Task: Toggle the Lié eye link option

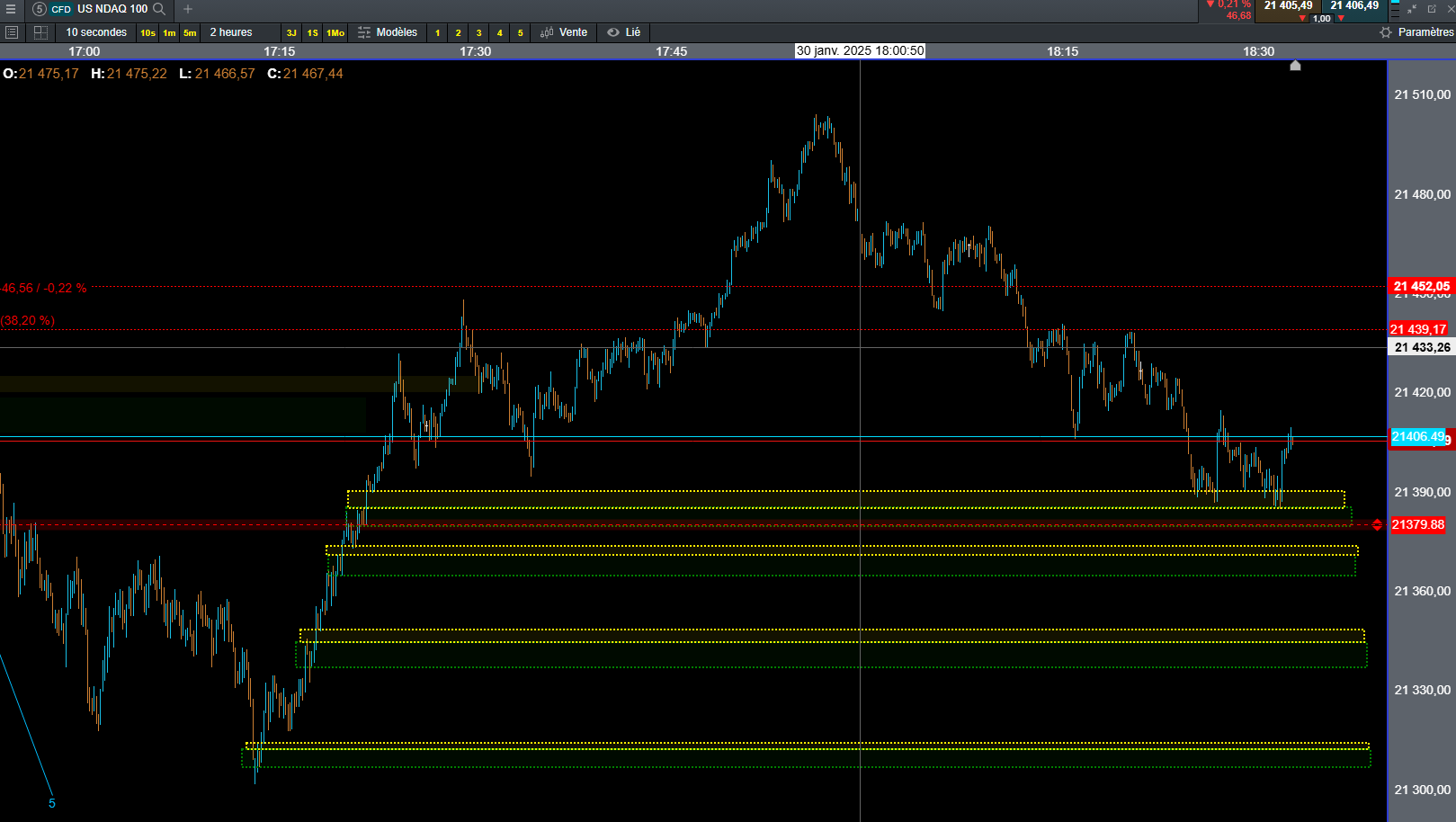Action: click(624, 32)
